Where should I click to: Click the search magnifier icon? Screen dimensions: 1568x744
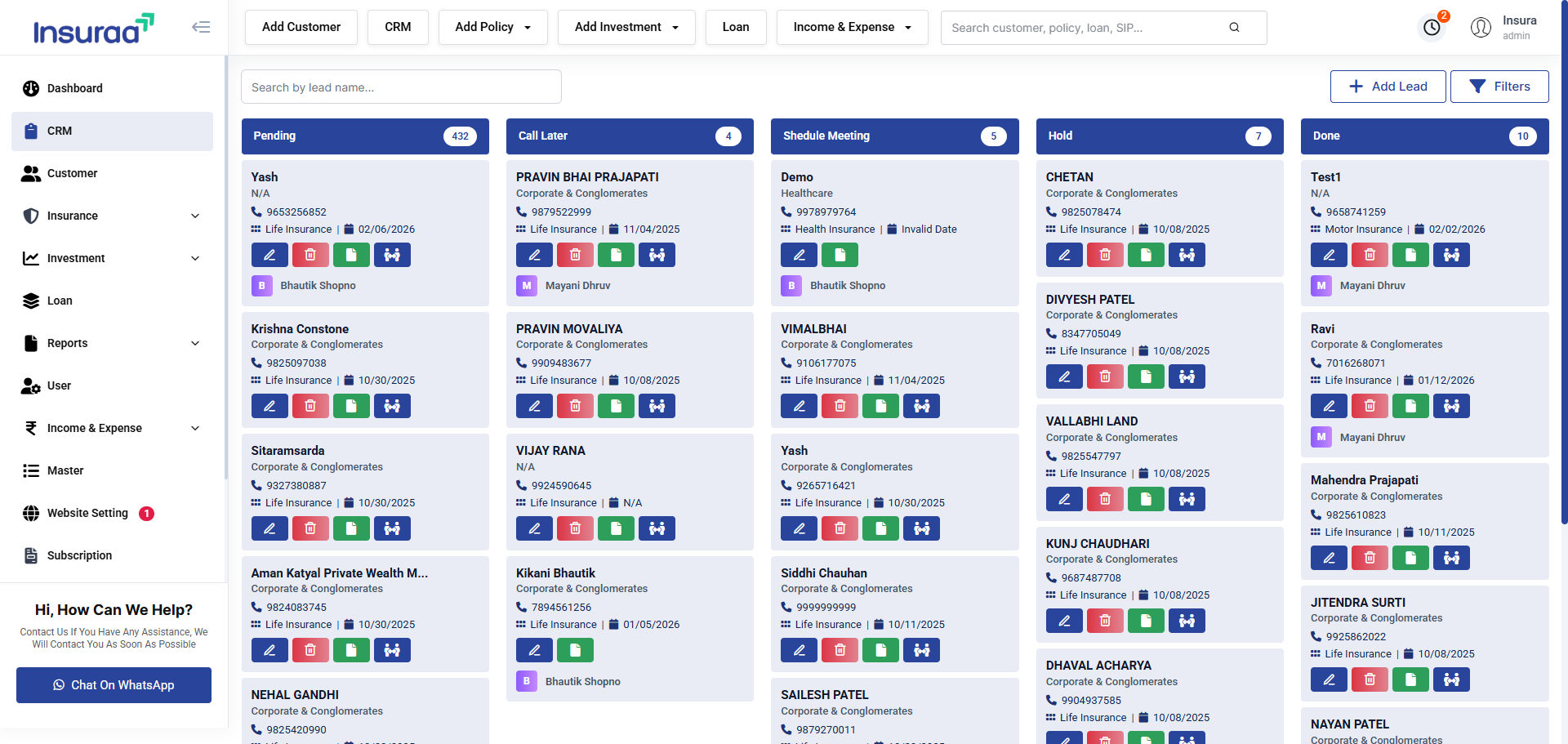point(1234,27)
